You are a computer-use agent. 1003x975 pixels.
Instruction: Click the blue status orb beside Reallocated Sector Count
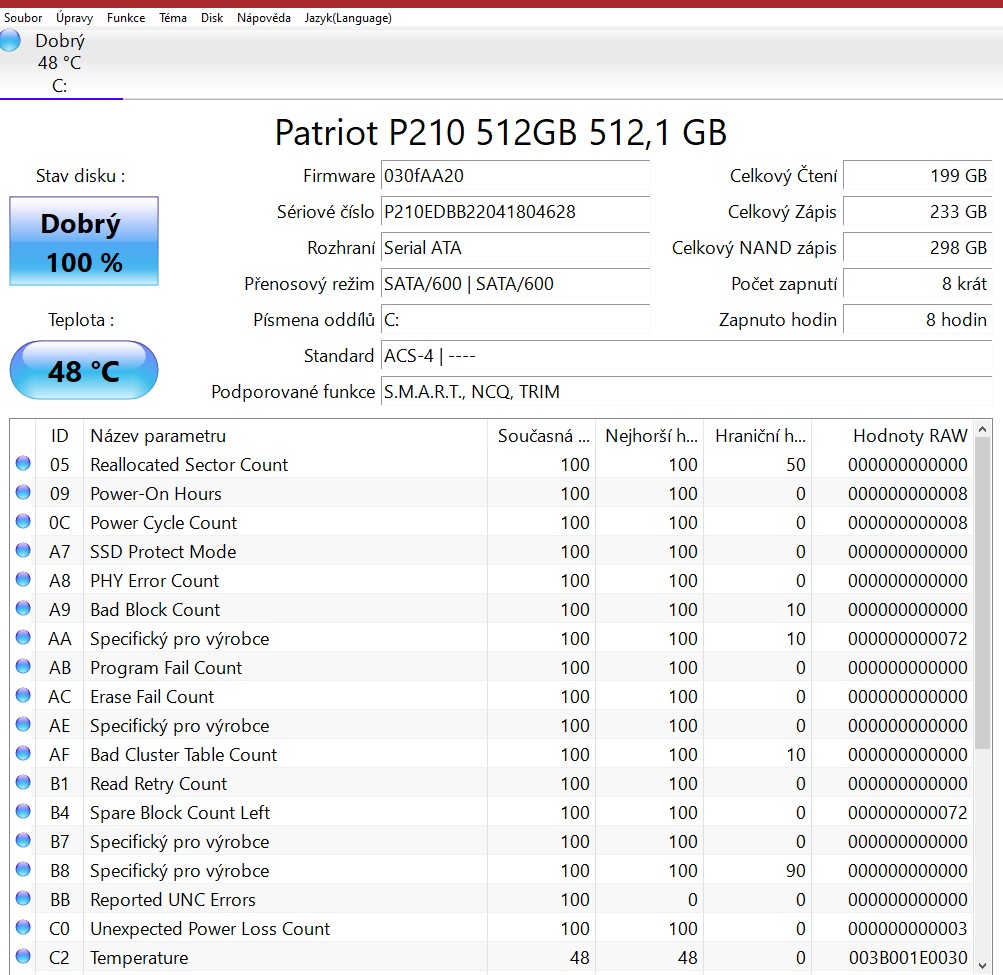tap(22, 464)
